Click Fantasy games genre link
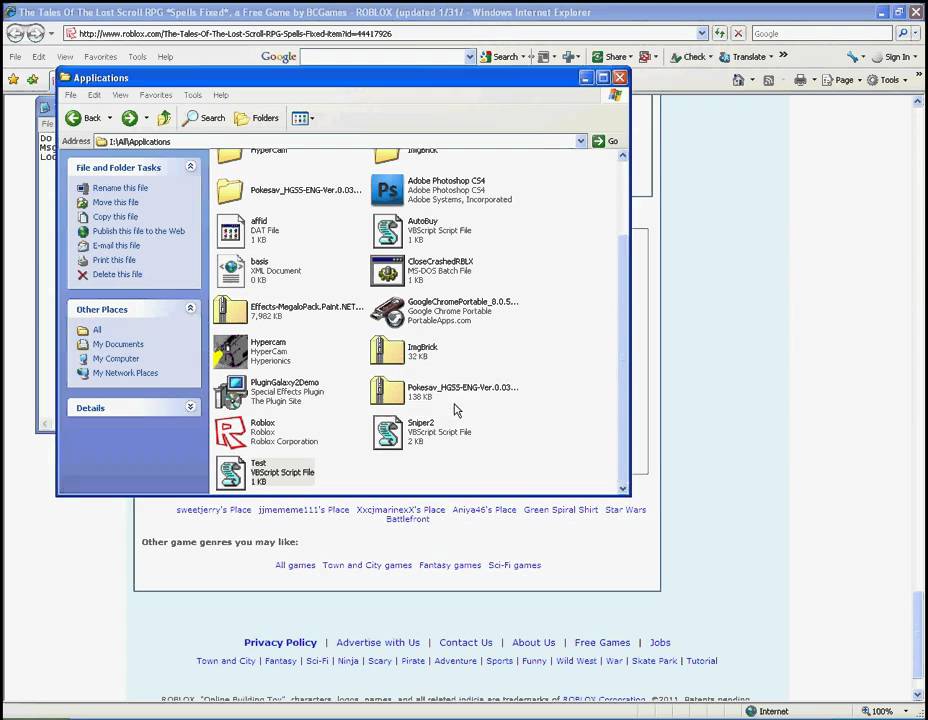Screen dimensions: 928x720 (450, 565)
